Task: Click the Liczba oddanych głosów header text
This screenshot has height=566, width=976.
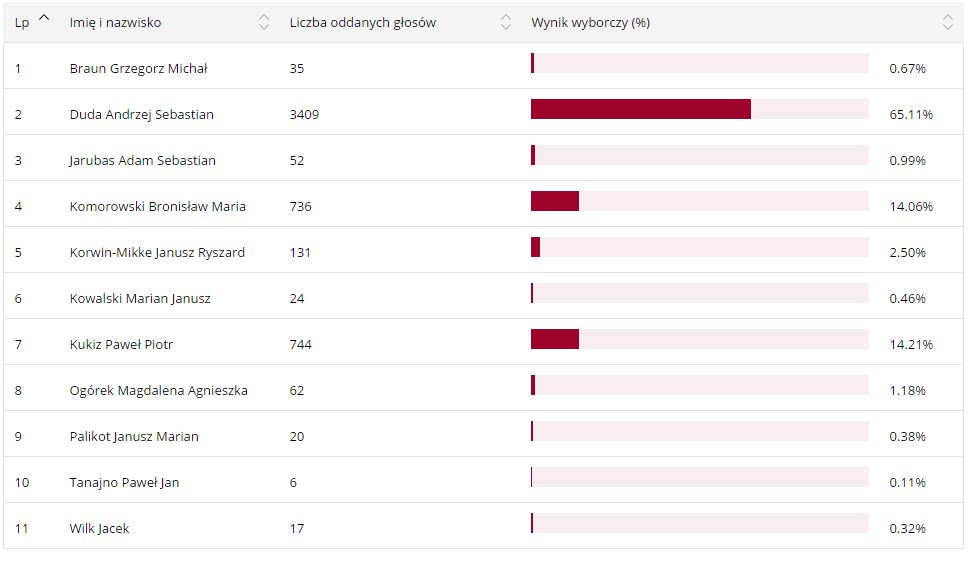Action: point(362,22)
